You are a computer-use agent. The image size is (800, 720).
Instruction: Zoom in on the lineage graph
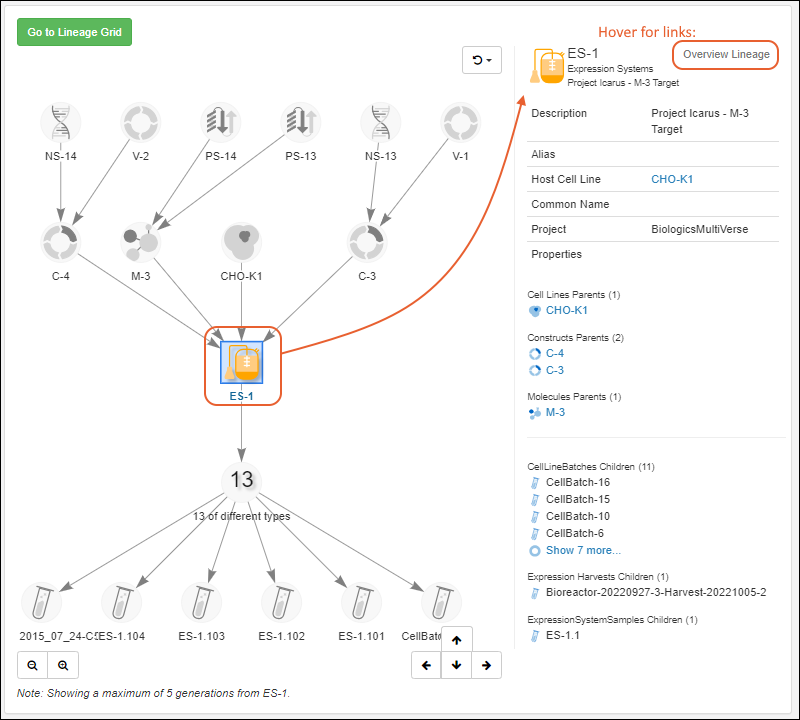click(63, 665)
